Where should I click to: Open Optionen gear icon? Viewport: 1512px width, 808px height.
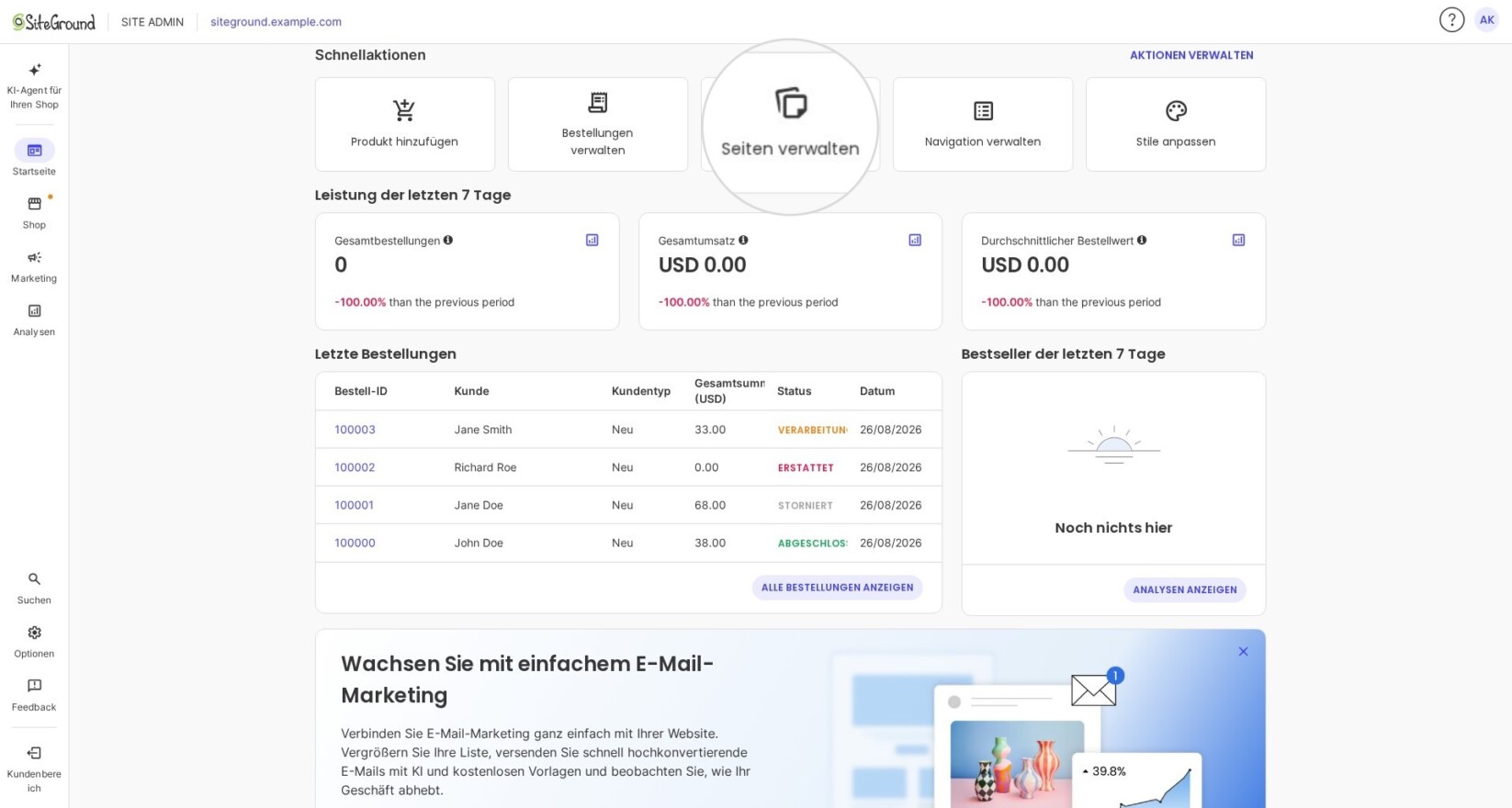(34, 633)
